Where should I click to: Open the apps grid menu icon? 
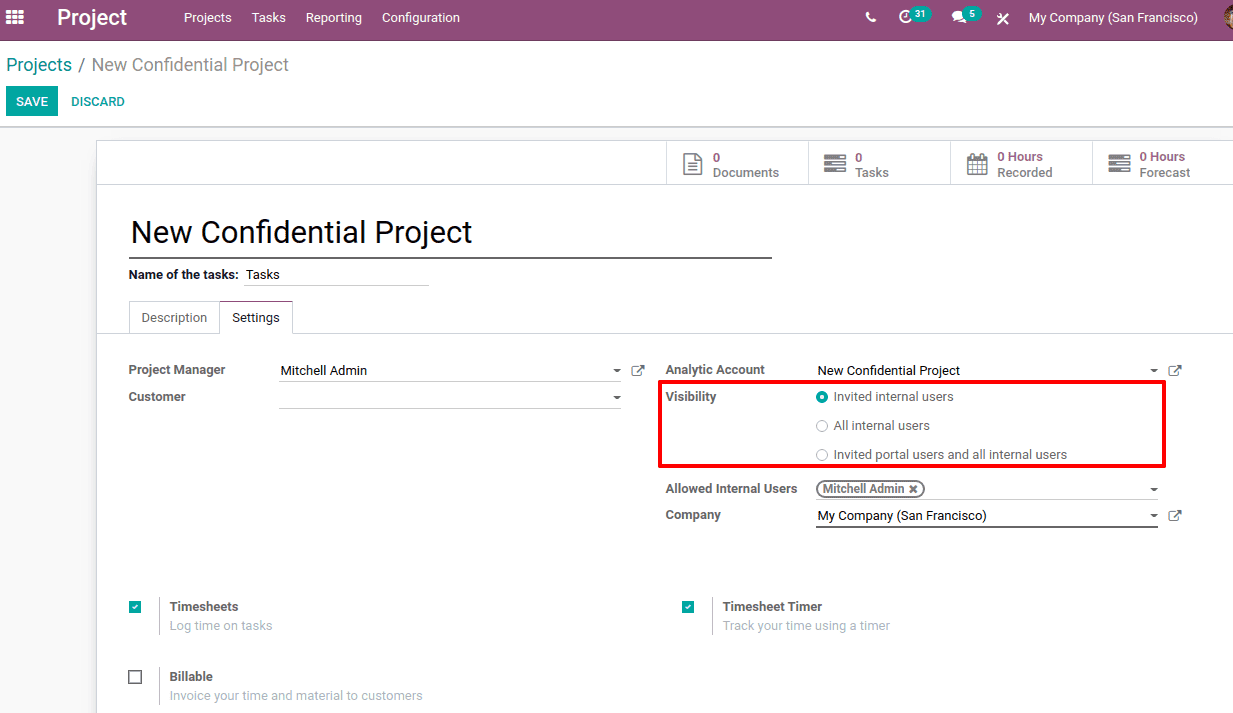pos(15,17)
